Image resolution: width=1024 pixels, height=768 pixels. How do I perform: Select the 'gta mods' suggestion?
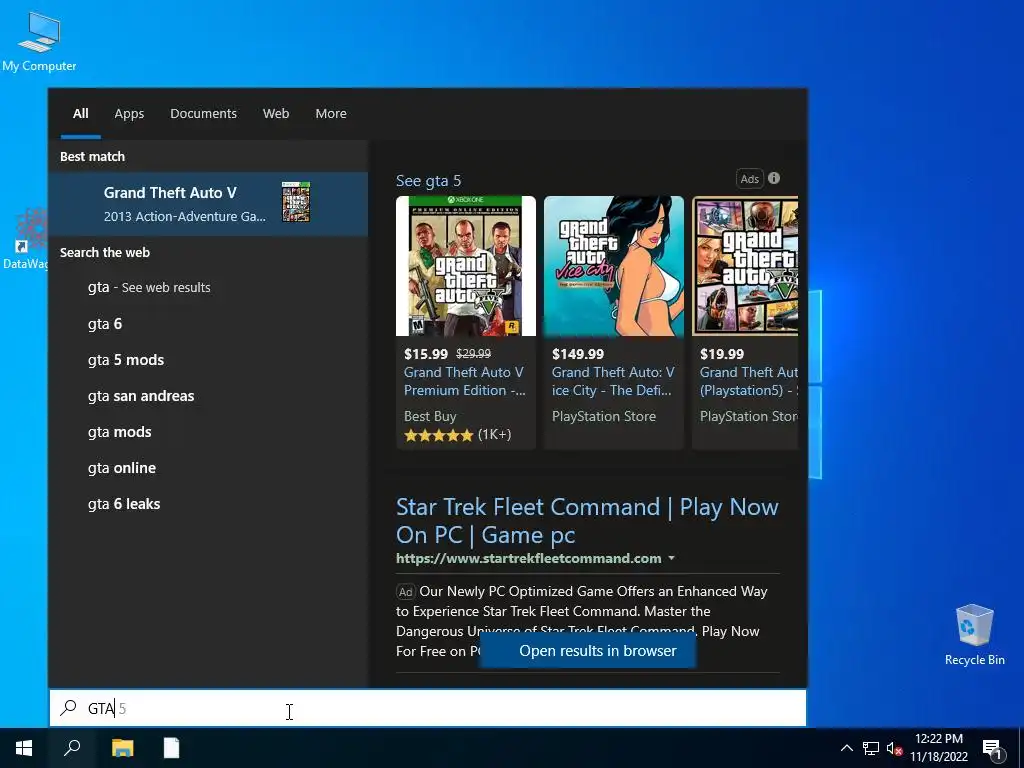(x=208, y=432)
